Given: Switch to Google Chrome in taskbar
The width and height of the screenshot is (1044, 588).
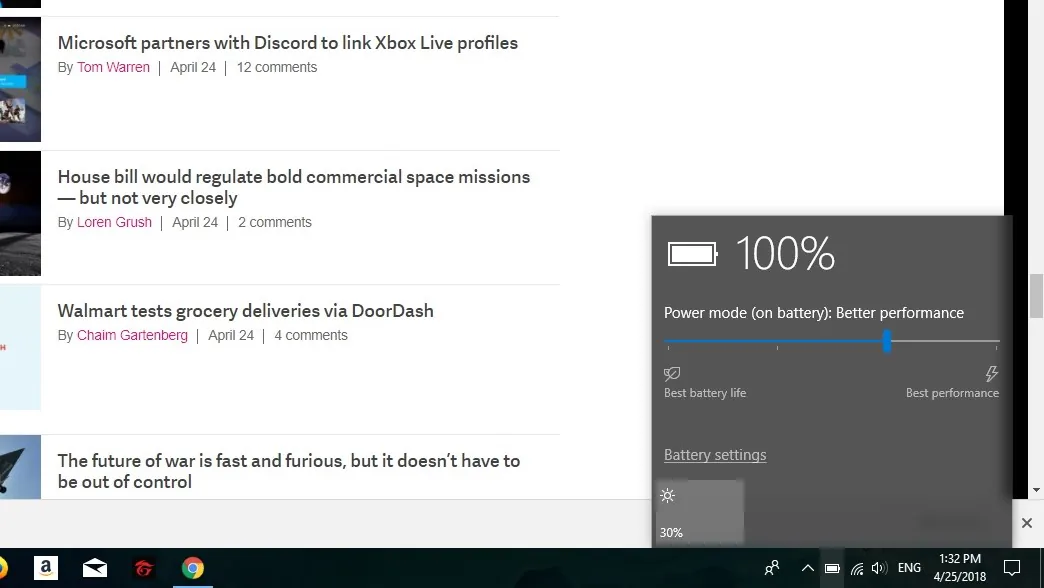Looking at the screenshot, I should coord(192,568).
